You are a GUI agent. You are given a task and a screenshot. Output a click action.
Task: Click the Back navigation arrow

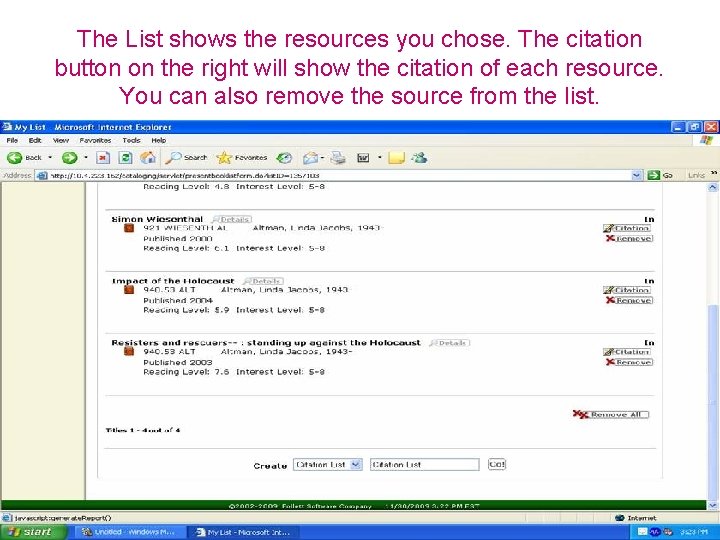tap(15, 158)
